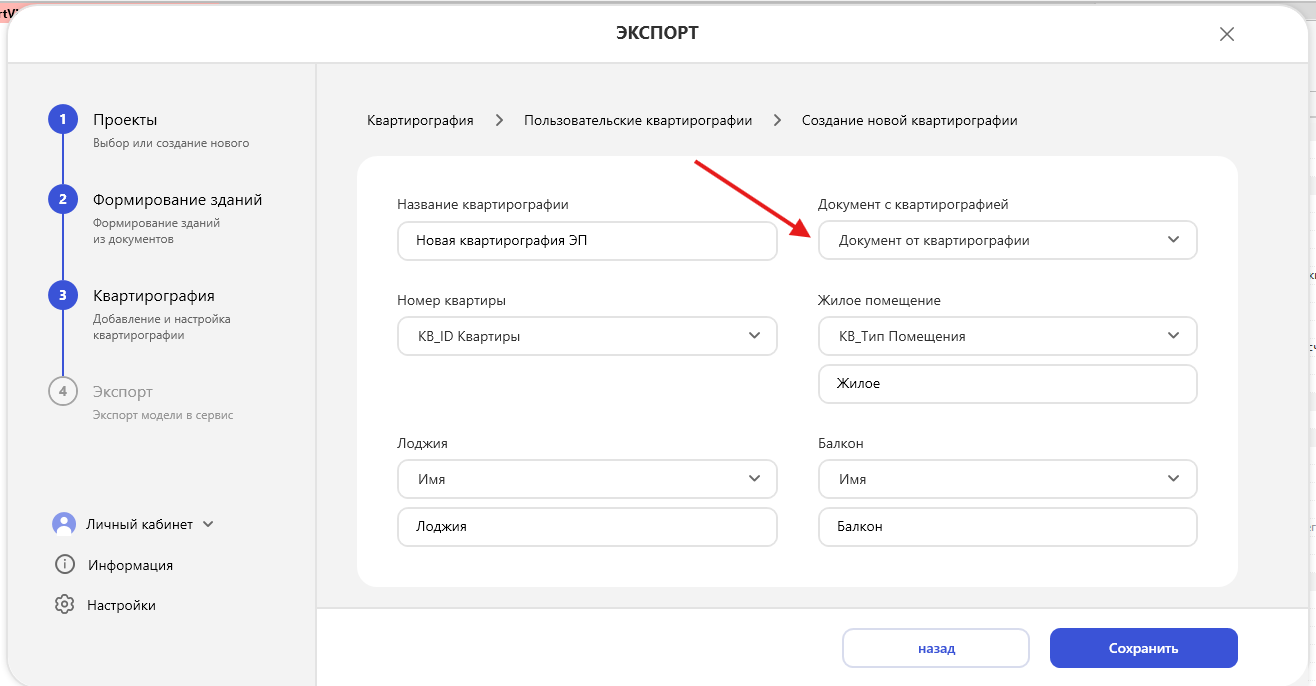Open Квартирография step label in sidebar

point(154,295)
